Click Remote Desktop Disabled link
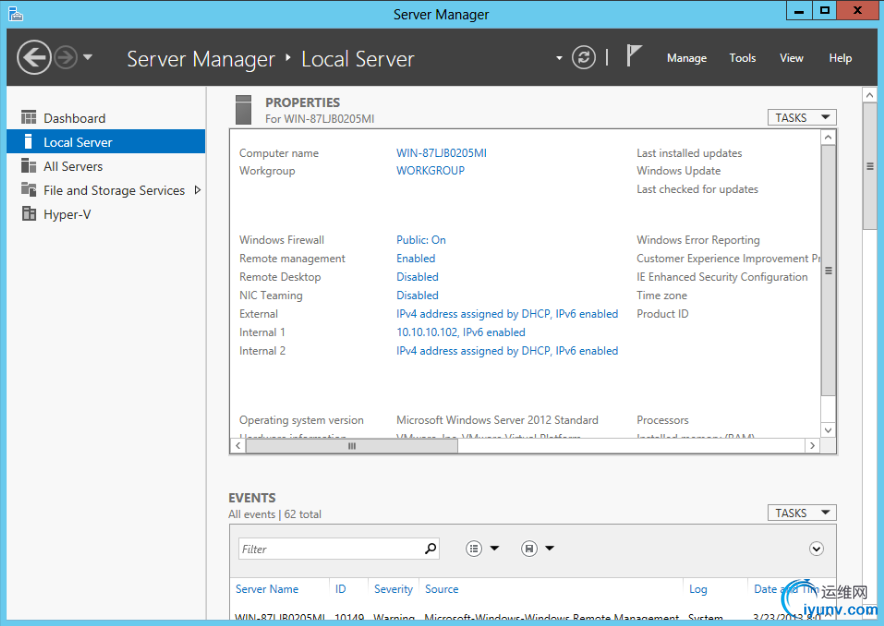The height and width of the screenshot is (626, 884). pyautogui.click(x=417, y=277)
